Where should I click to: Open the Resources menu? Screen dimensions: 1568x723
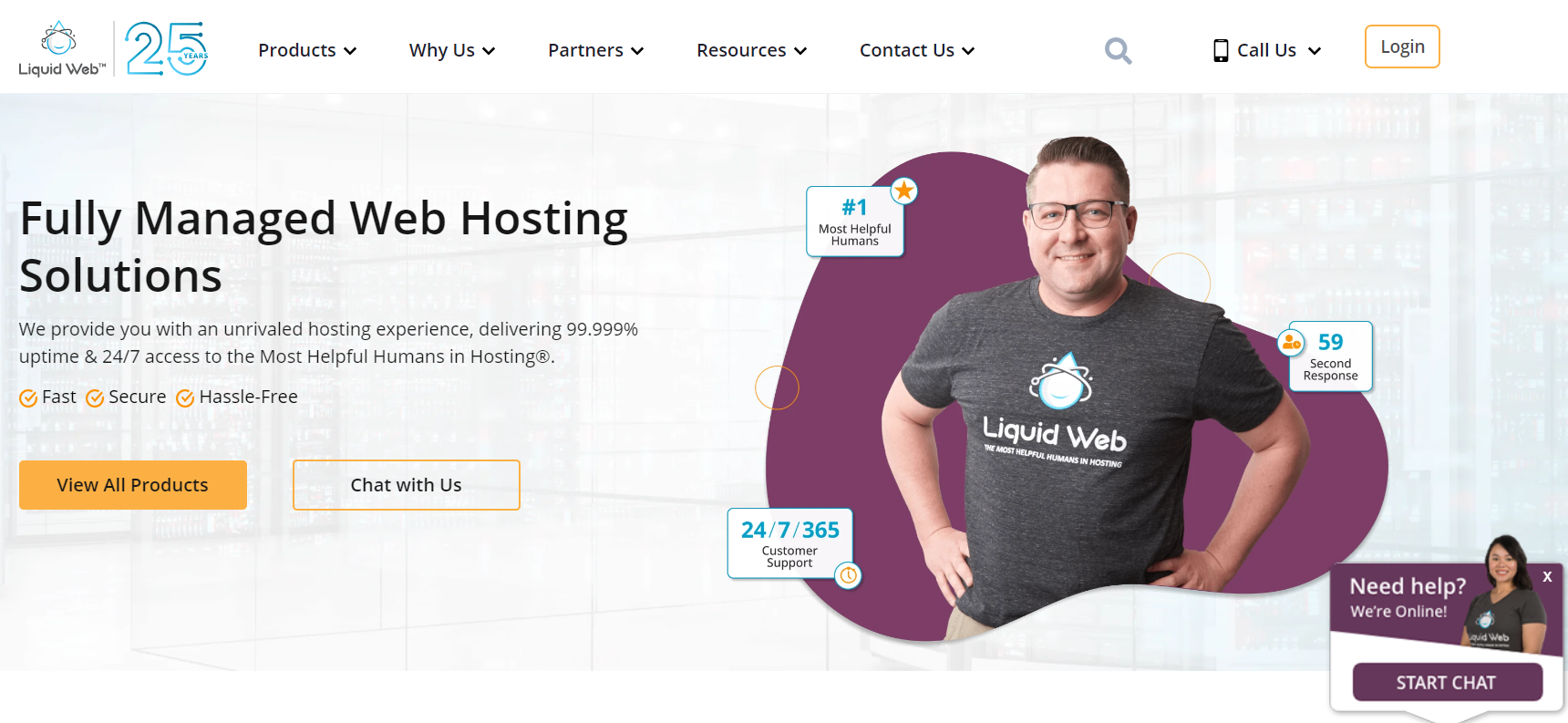[752, 50]
